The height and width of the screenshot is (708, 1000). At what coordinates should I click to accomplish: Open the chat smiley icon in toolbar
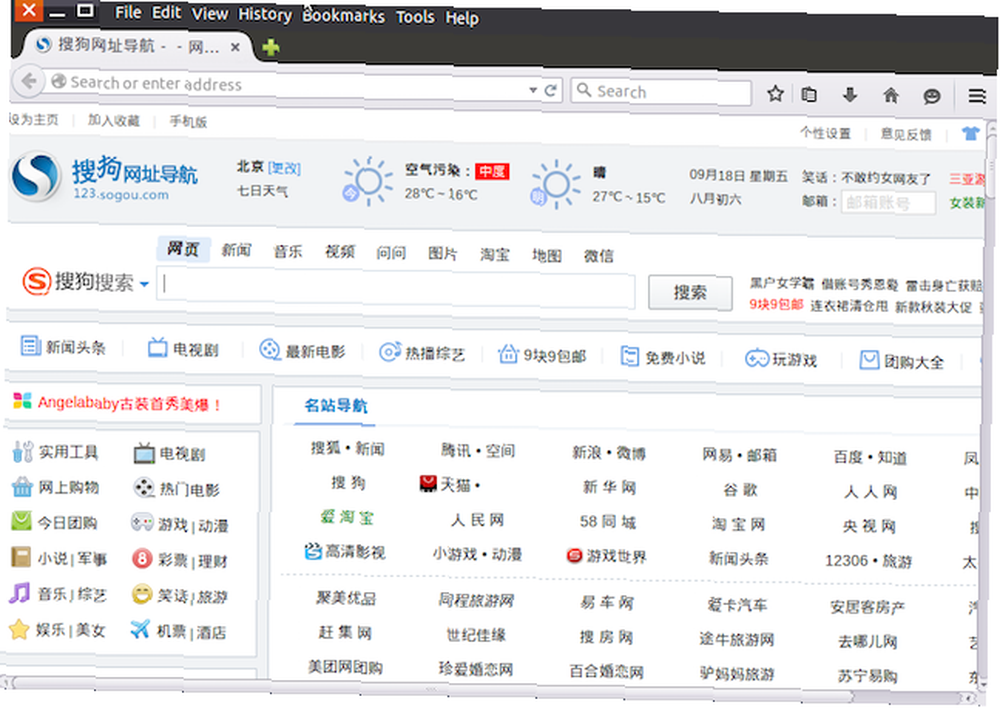pos(932,96)
